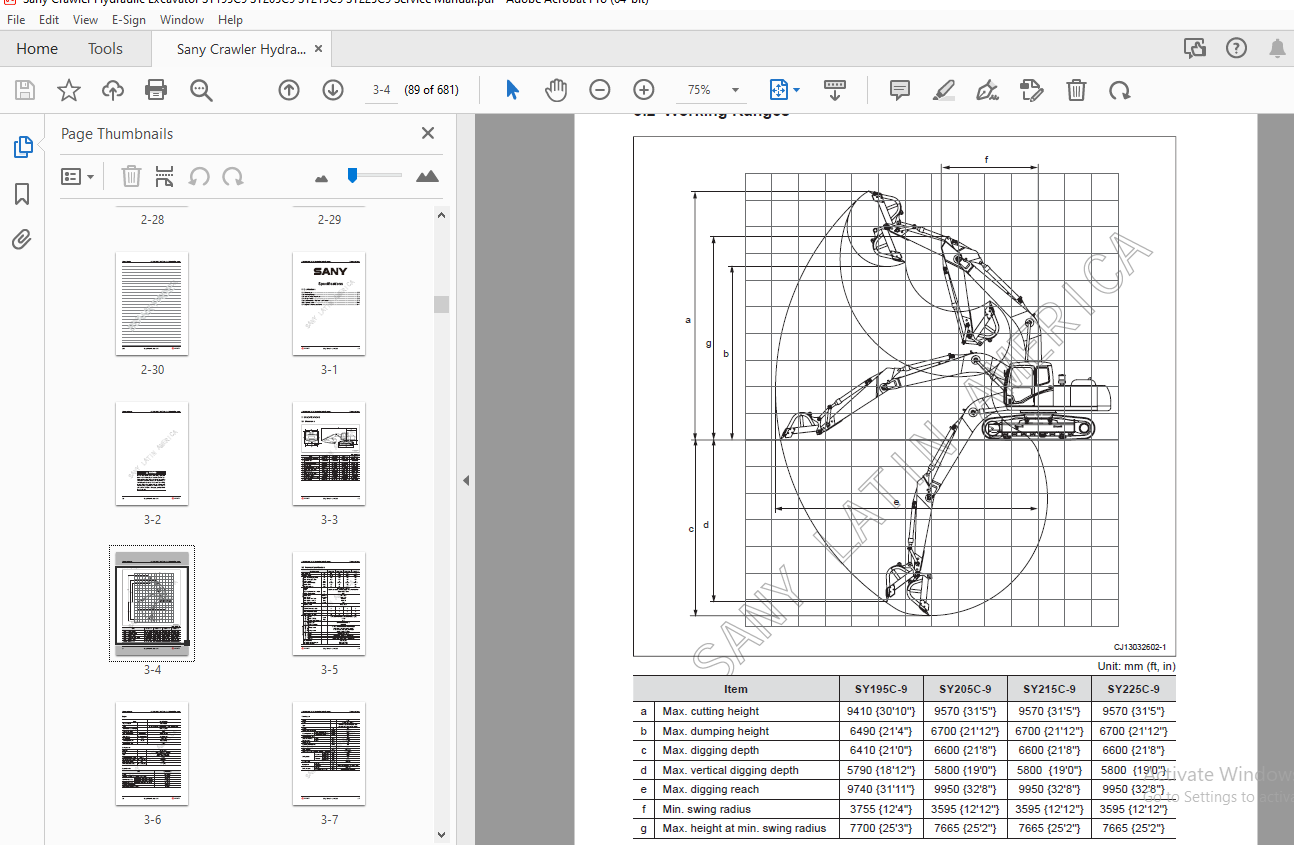Switch to the Tools tab
The image size is (1294, 845).
105,48
